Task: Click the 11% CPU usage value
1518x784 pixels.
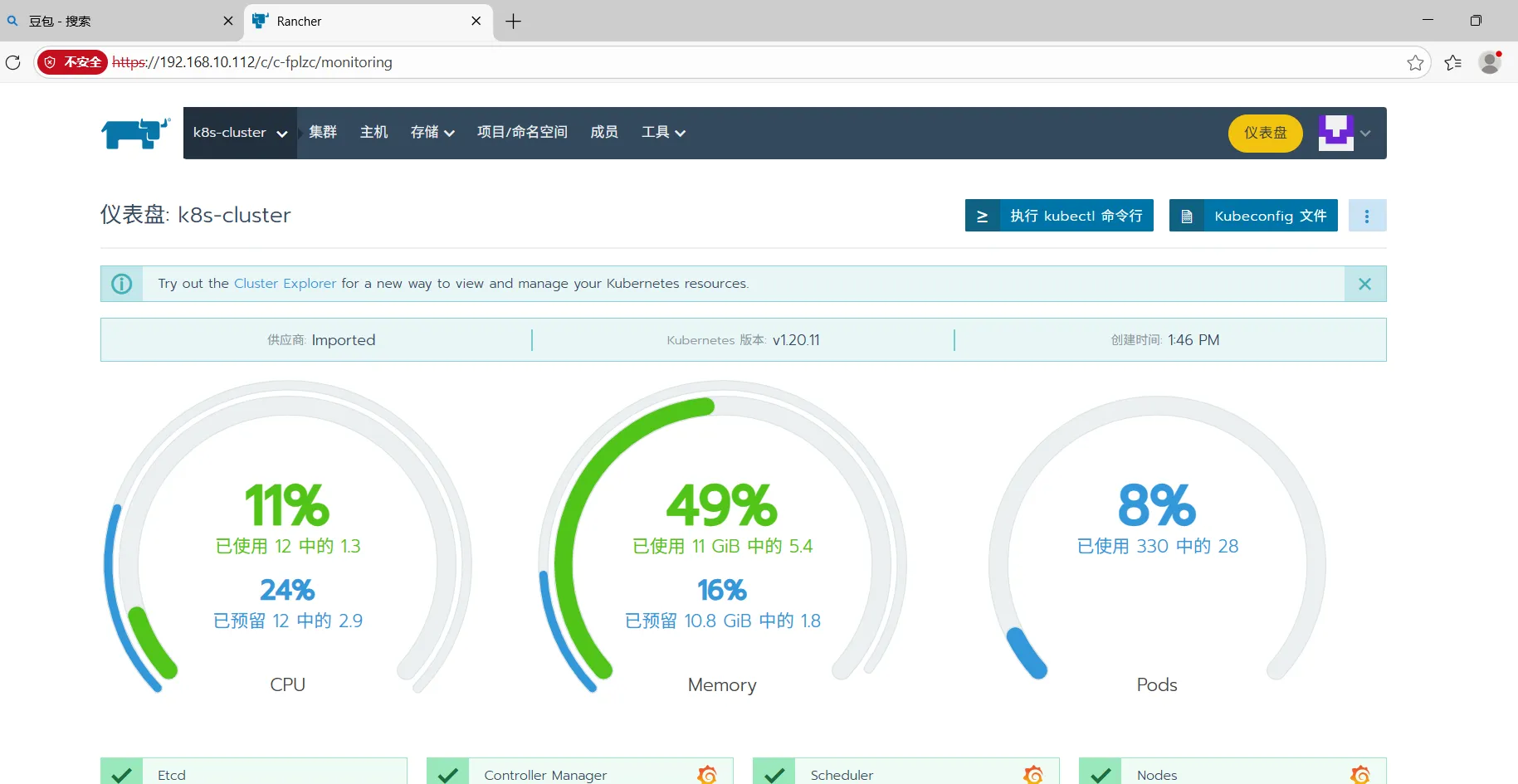Action: [x=287, y=504]
